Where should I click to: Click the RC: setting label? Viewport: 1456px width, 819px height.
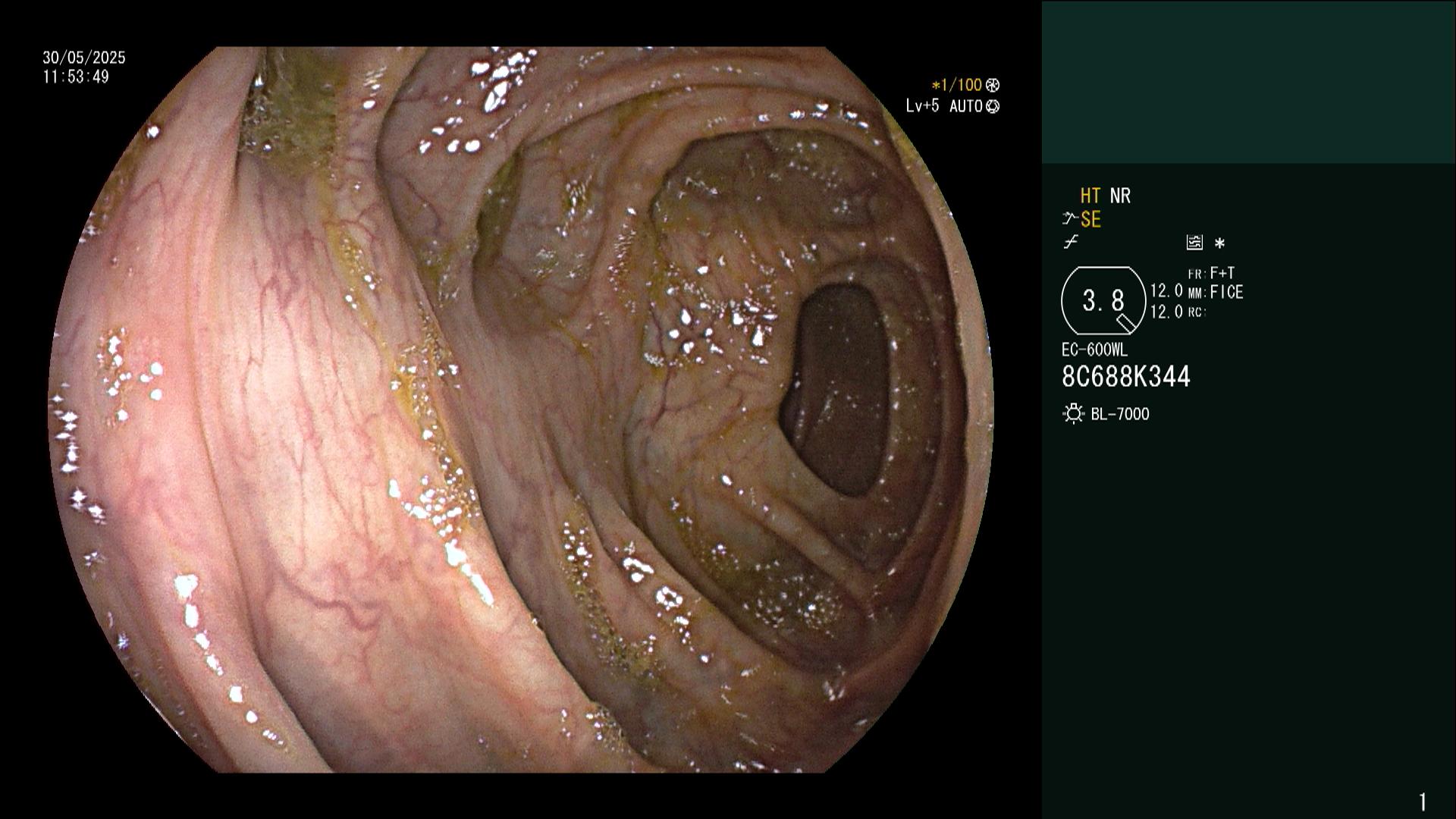1197,312
